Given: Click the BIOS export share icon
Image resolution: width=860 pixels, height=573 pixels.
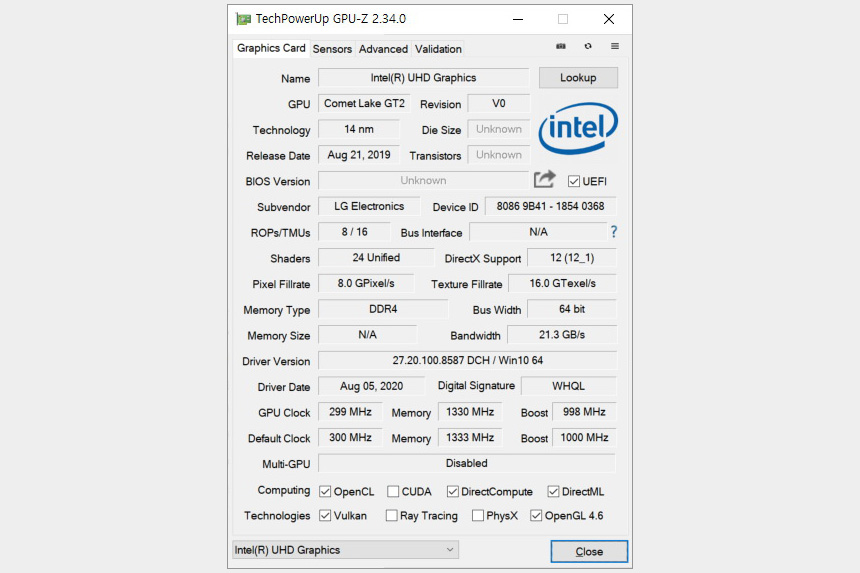Looking at the screenshot, I should tap(545, 179).
